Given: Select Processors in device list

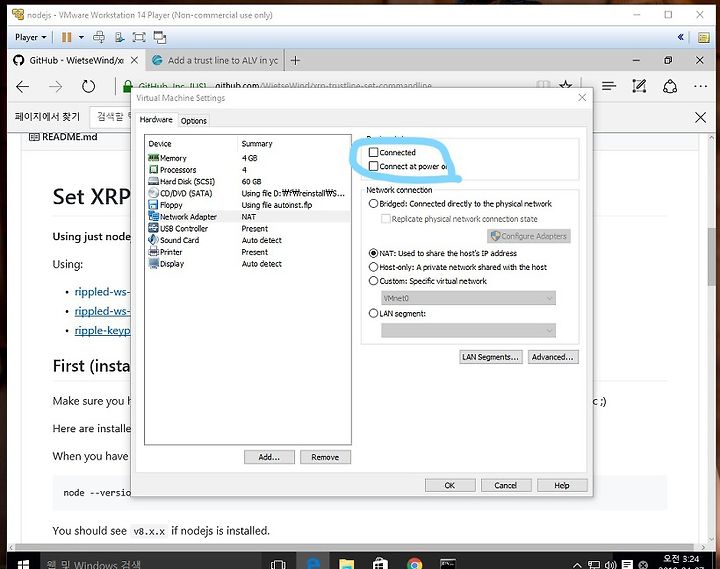Looking at the screenshot, I should pyautogui.click(x=248, y=170).
